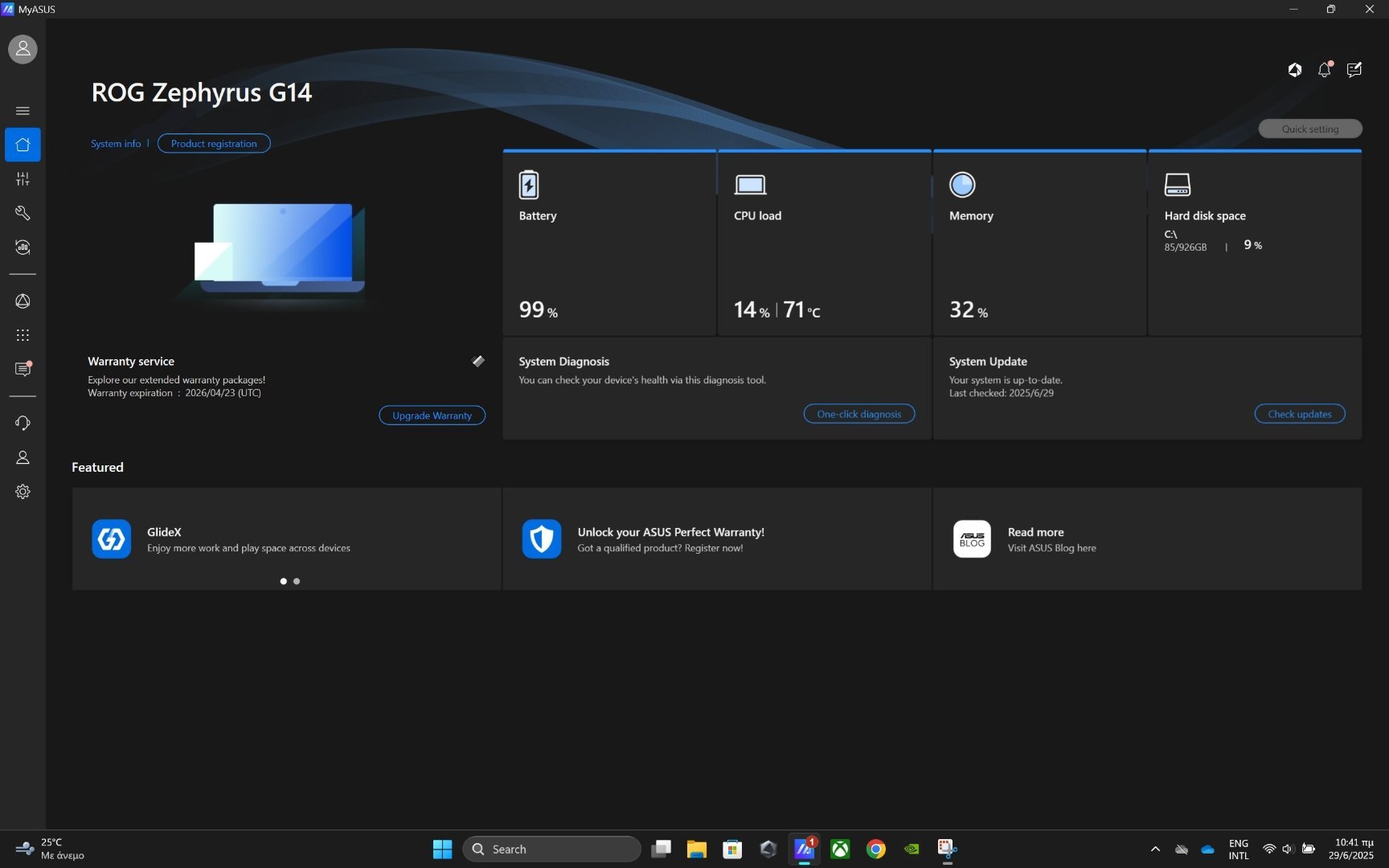Image resolution: width=1389 pixels, height=868 pixels.
Task: Open the app grid icon in sidebar
Action: (x=23, y=335)
